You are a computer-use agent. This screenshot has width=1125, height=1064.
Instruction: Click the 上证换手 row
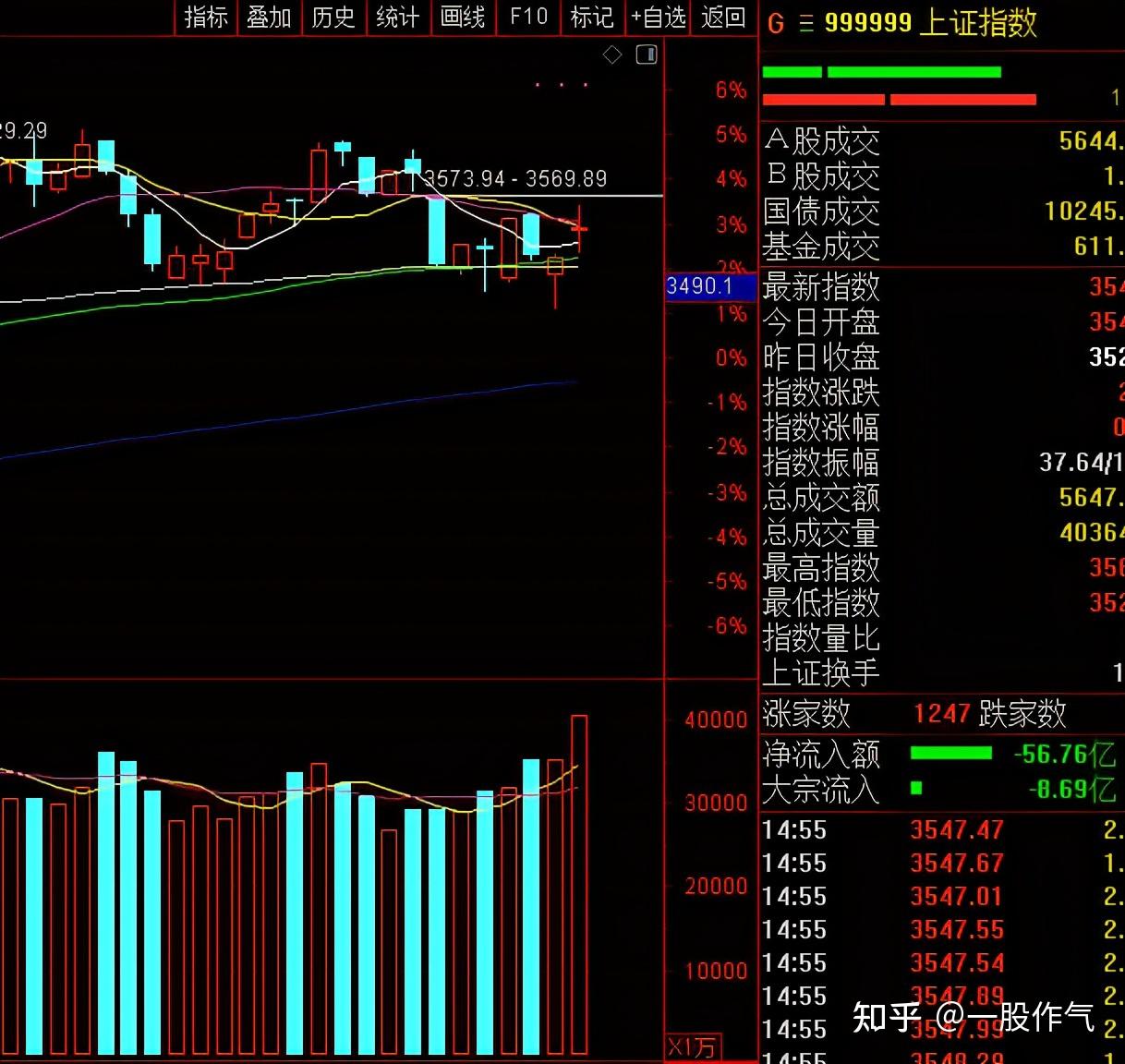[x=942, y=673]
